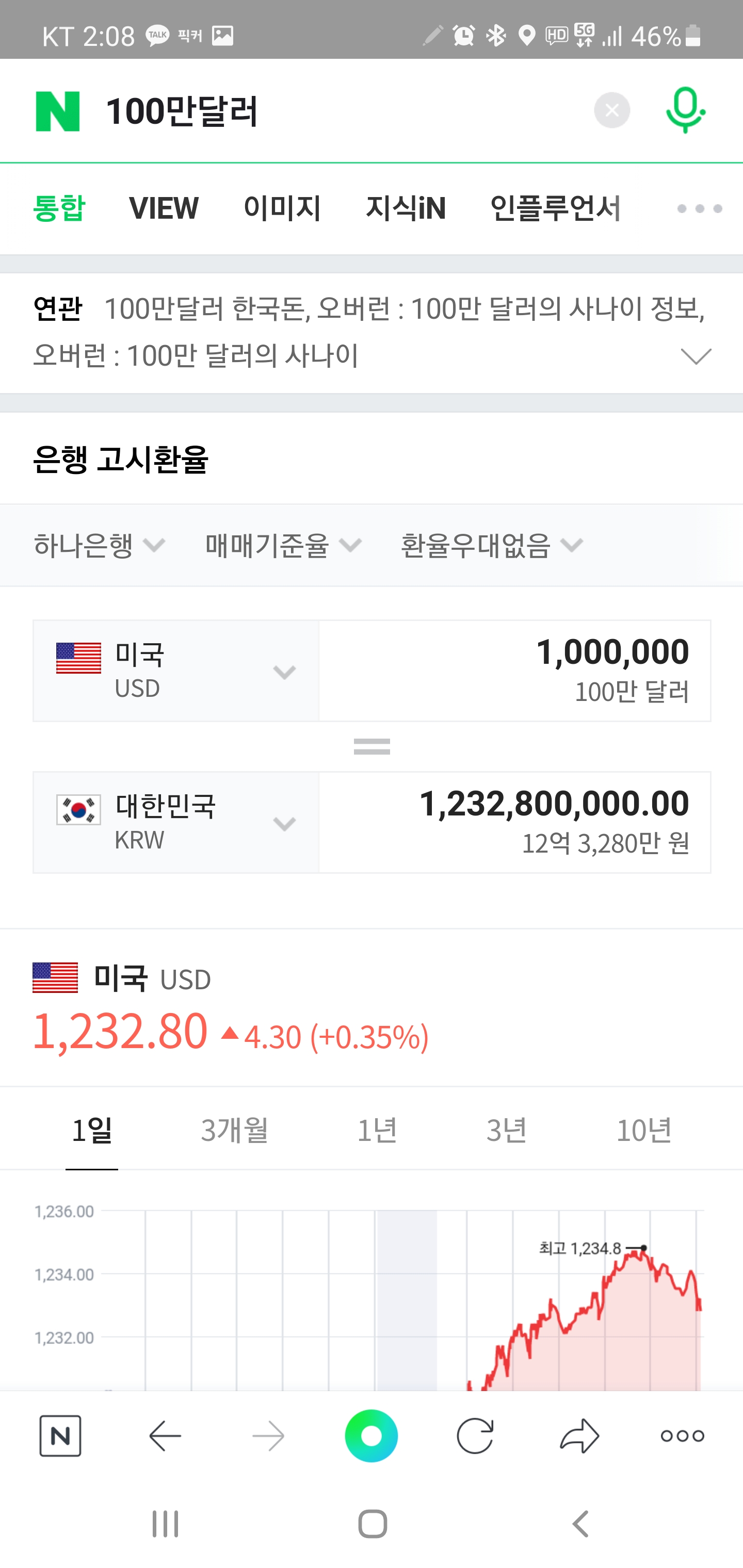The image size is (743, 1568).
Task: Reload page with the refresh icon
Action: (x=475, y=1436)
